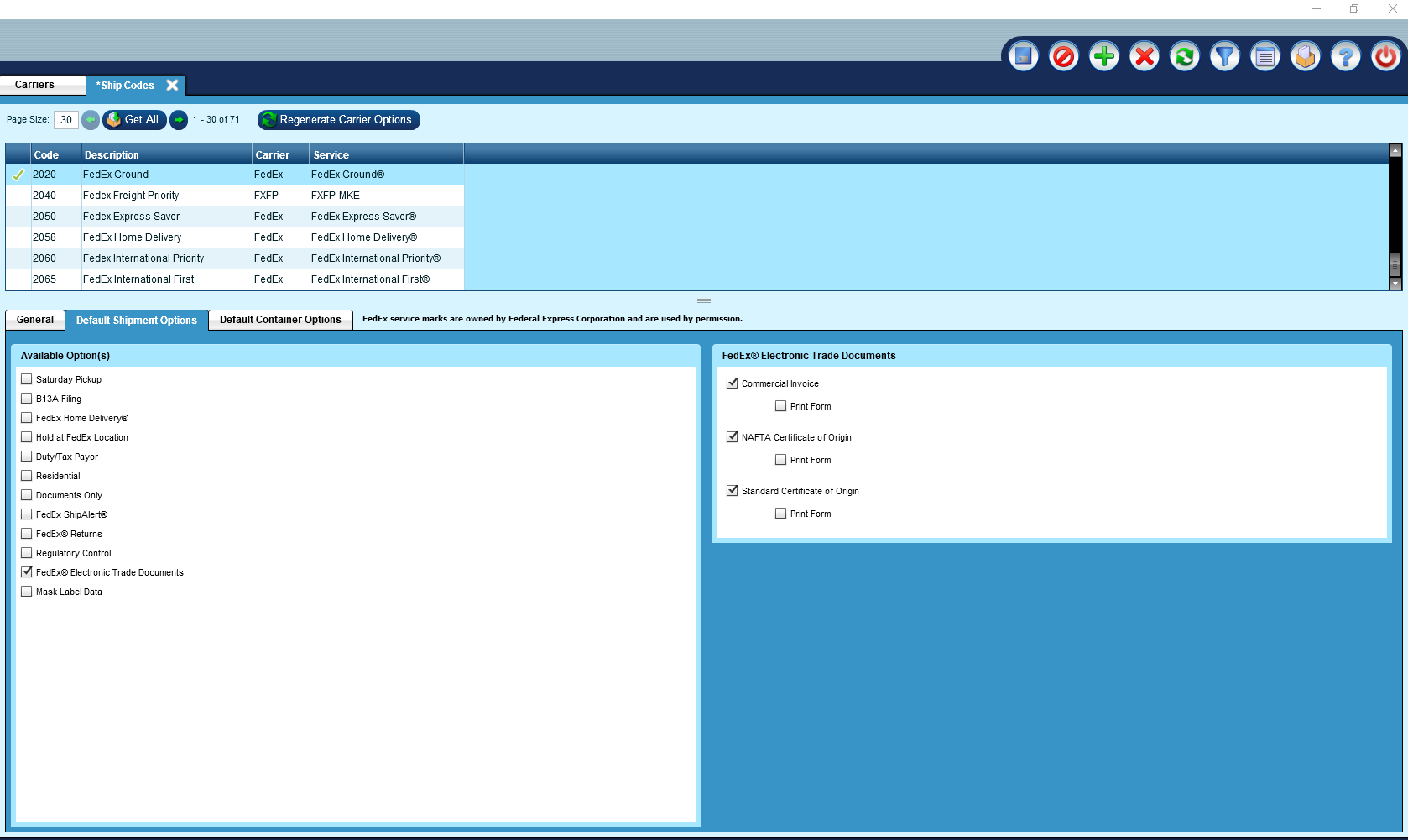Go to the previous page of results
This screenshot has width=1408, height=840.
pos(91,120)
